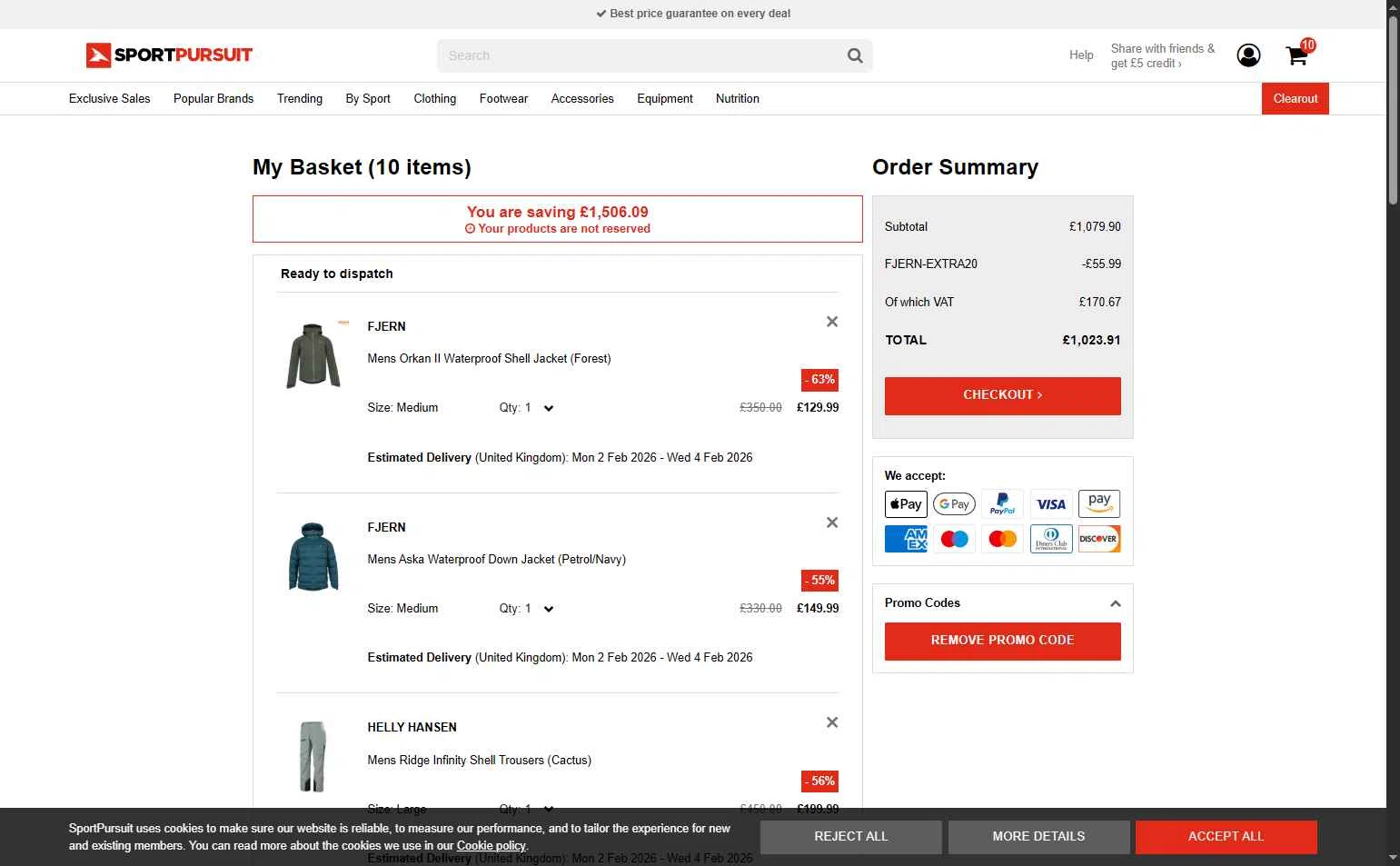Image resolution: width=1400 pixels, height=866 pixels.
Task: Open Trending menu
Action: click(x=300, y=99)
